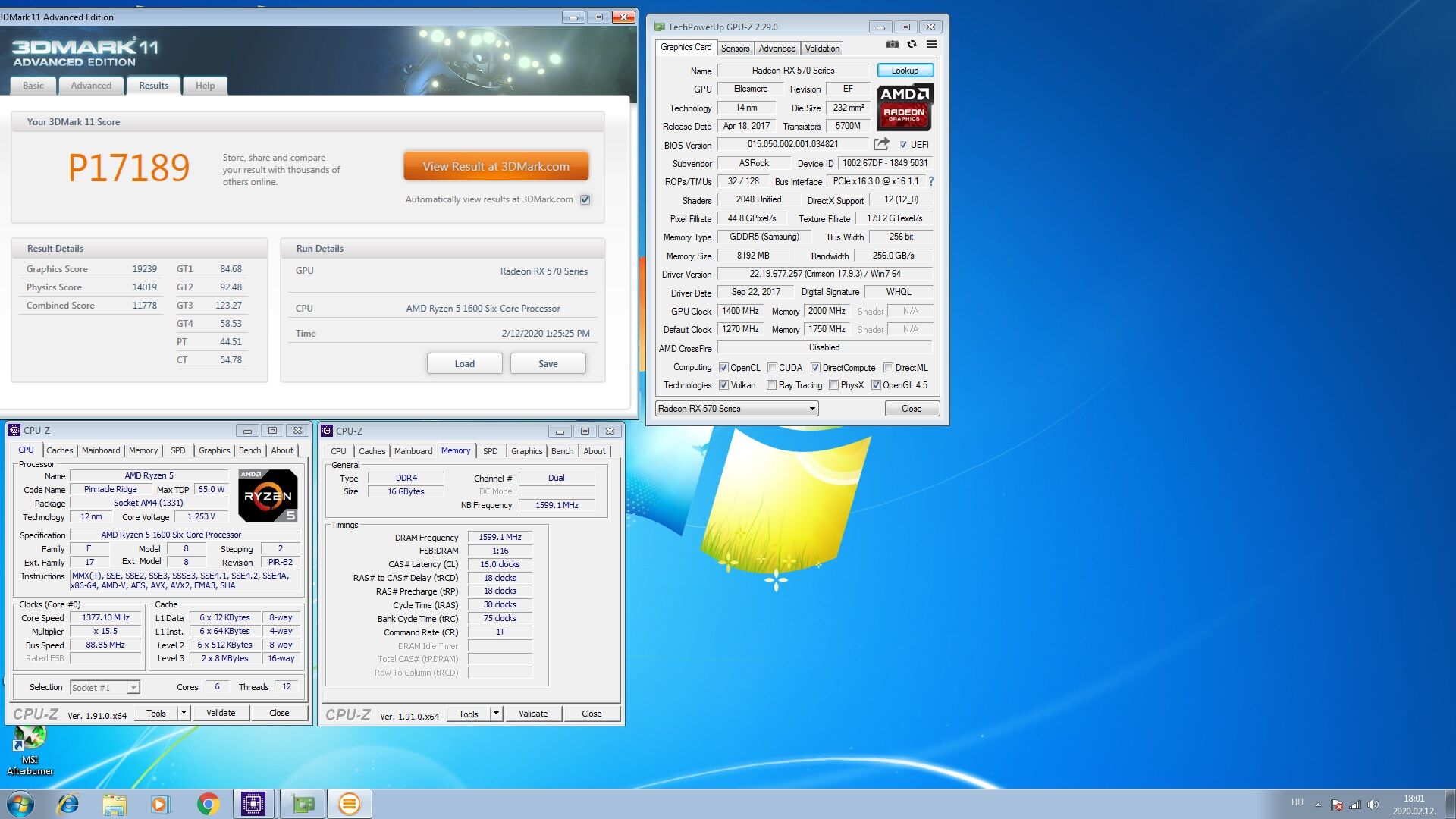
Task: Expand Radeon RX 570 Series GPU dropdown
Action: point(812,409)
